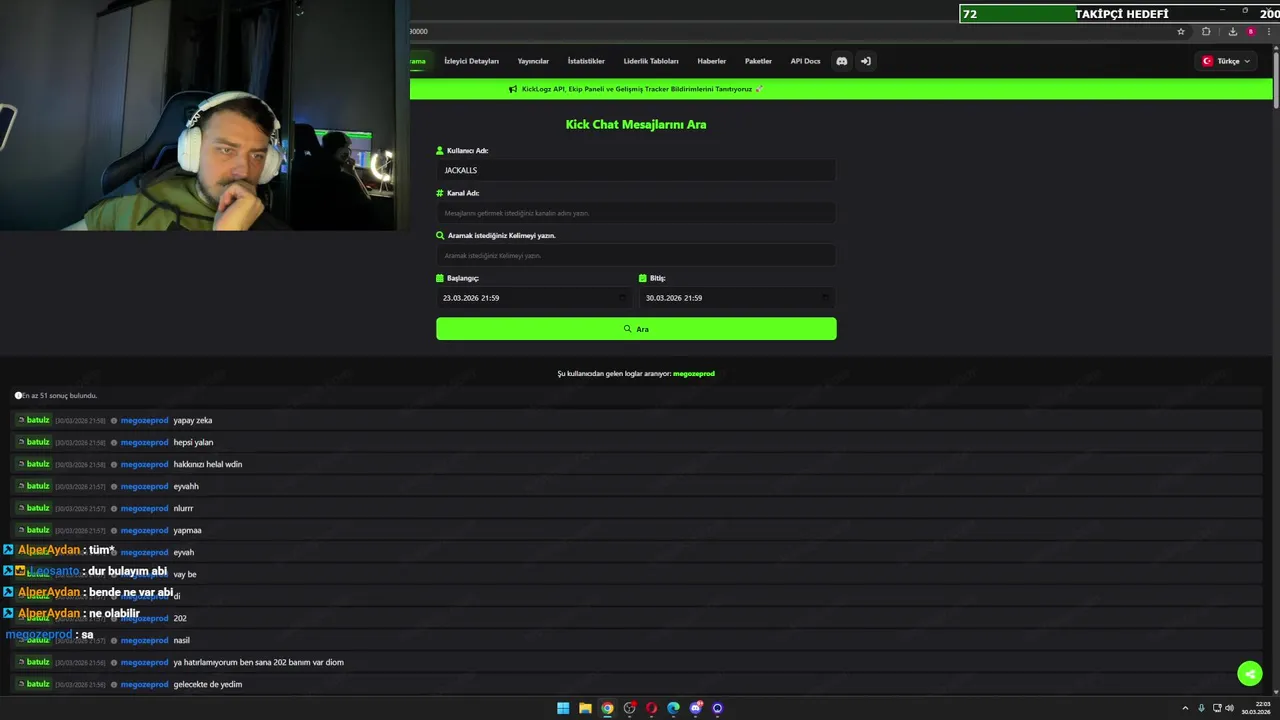This screenshot has height=720, width=1280.
Task: Open Opera browser from taskbar
Action: (651, 708)
